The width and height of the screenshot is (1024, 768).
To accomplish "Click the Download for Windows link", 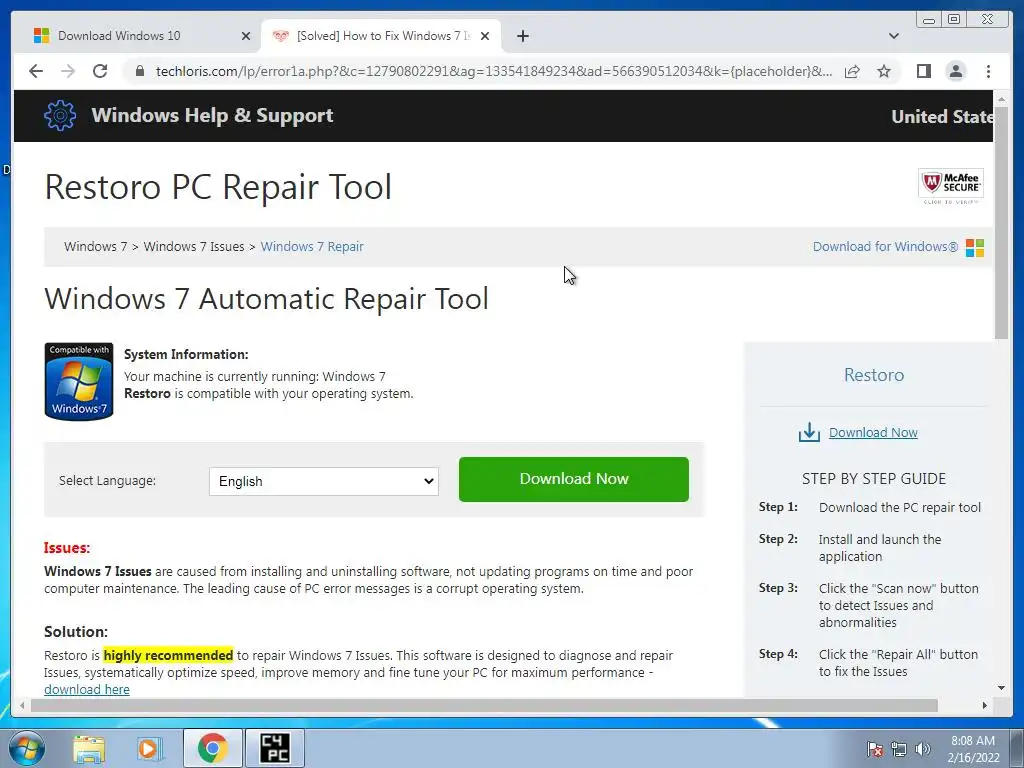I will tap(885, 247).
